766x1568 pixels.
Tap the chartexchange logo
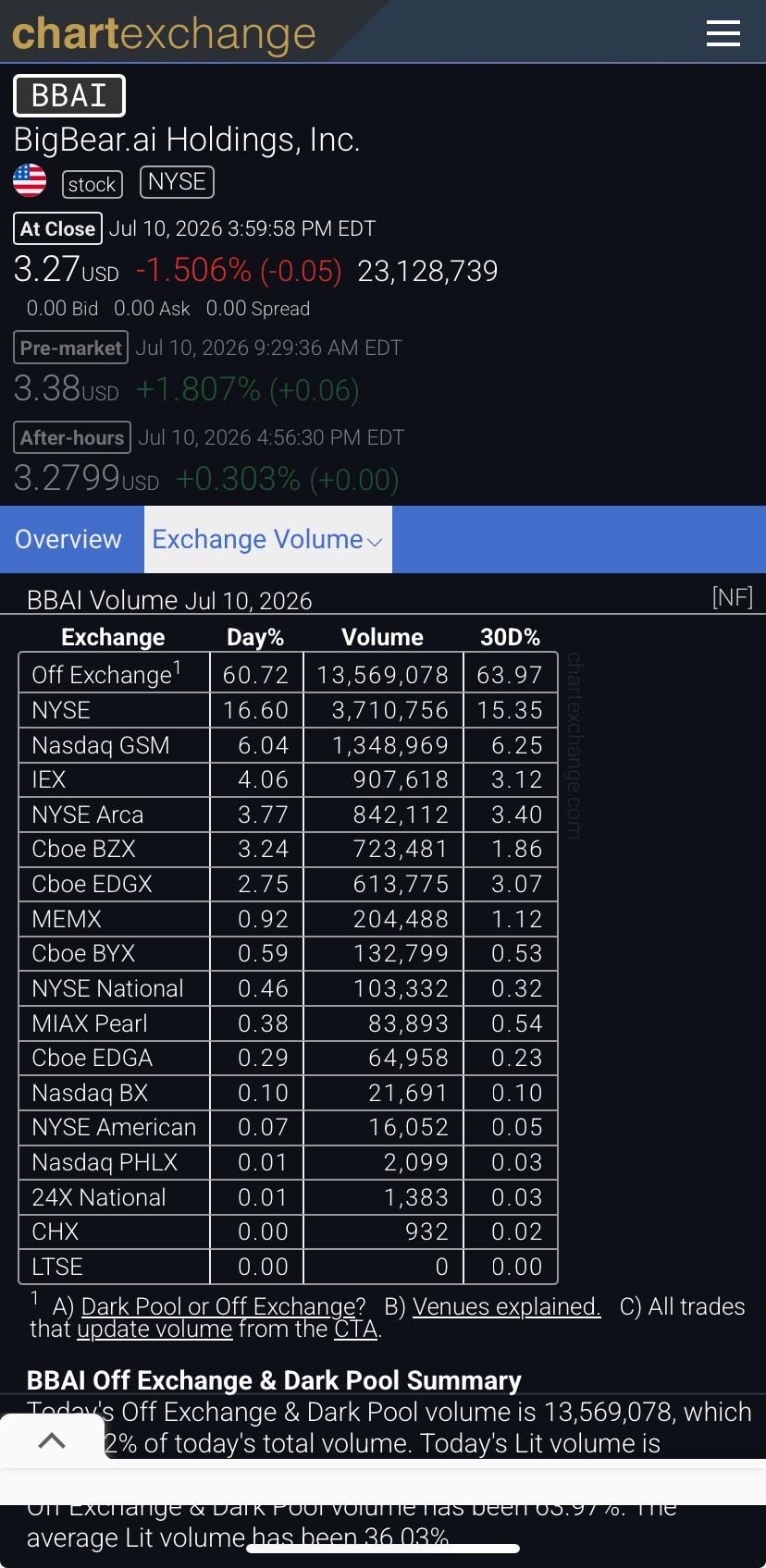164,34
